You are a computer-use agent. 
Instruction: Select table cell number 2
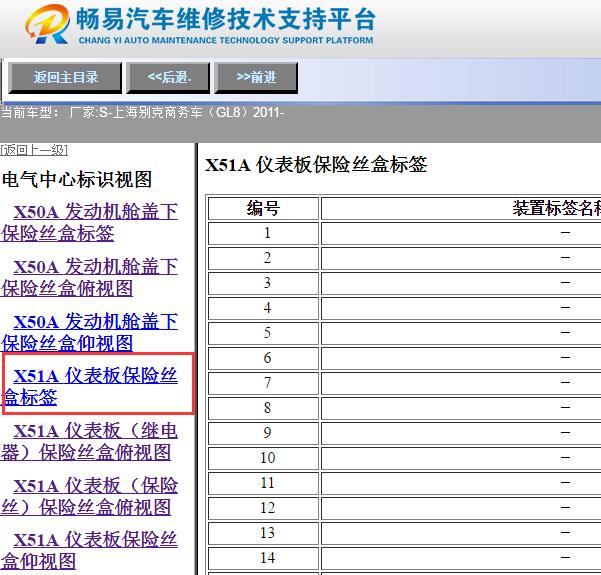point(263,258)
